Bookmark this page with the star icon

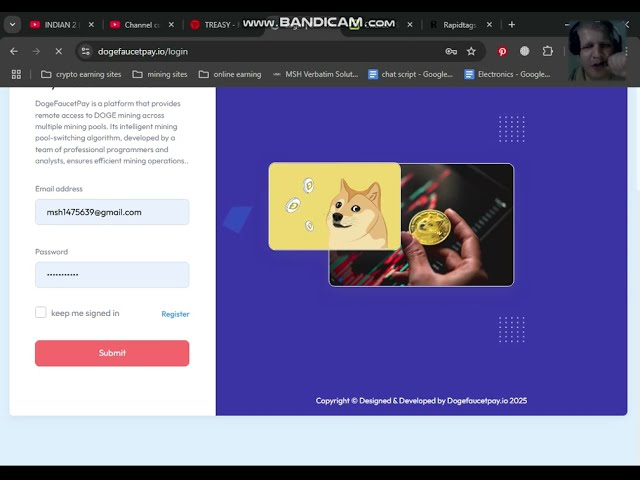pyautogui.click(x=471, y=51)
